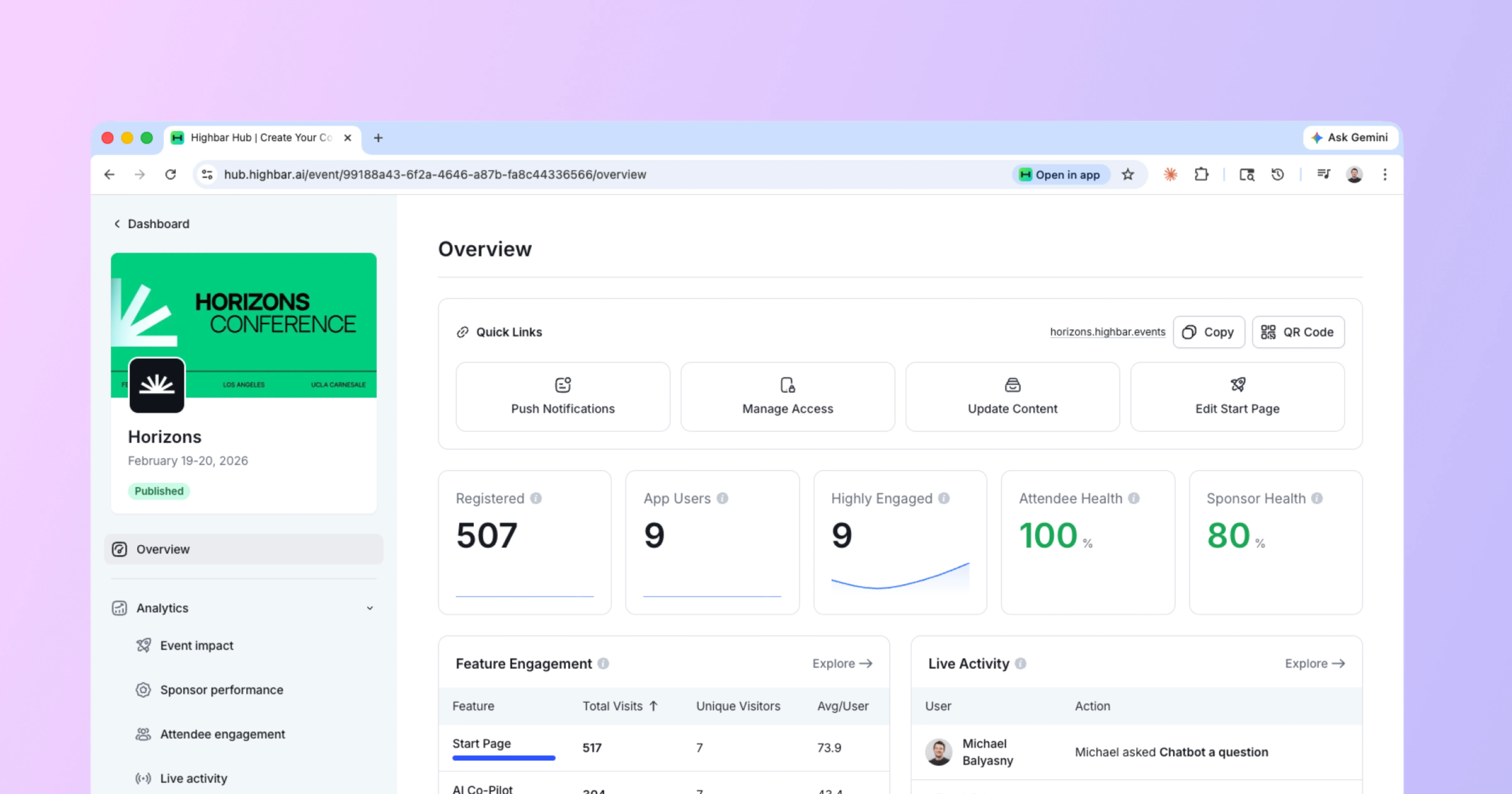Collapse the Analytics sidebar section

pyautogui.click(x=370, y=608)
